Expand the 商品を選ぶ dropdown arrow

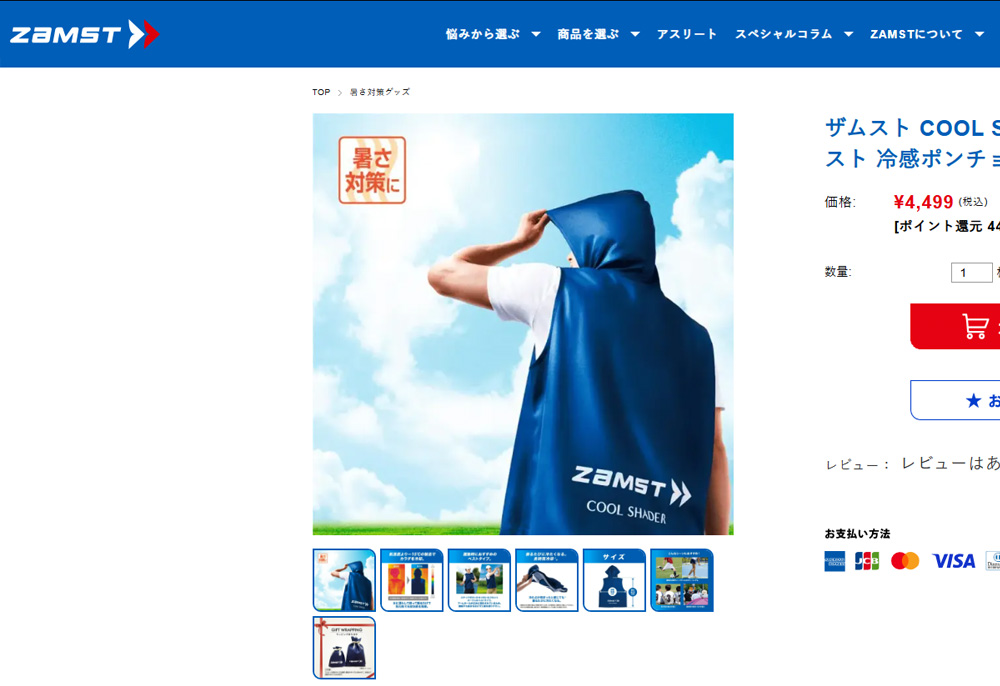[635, 34]
